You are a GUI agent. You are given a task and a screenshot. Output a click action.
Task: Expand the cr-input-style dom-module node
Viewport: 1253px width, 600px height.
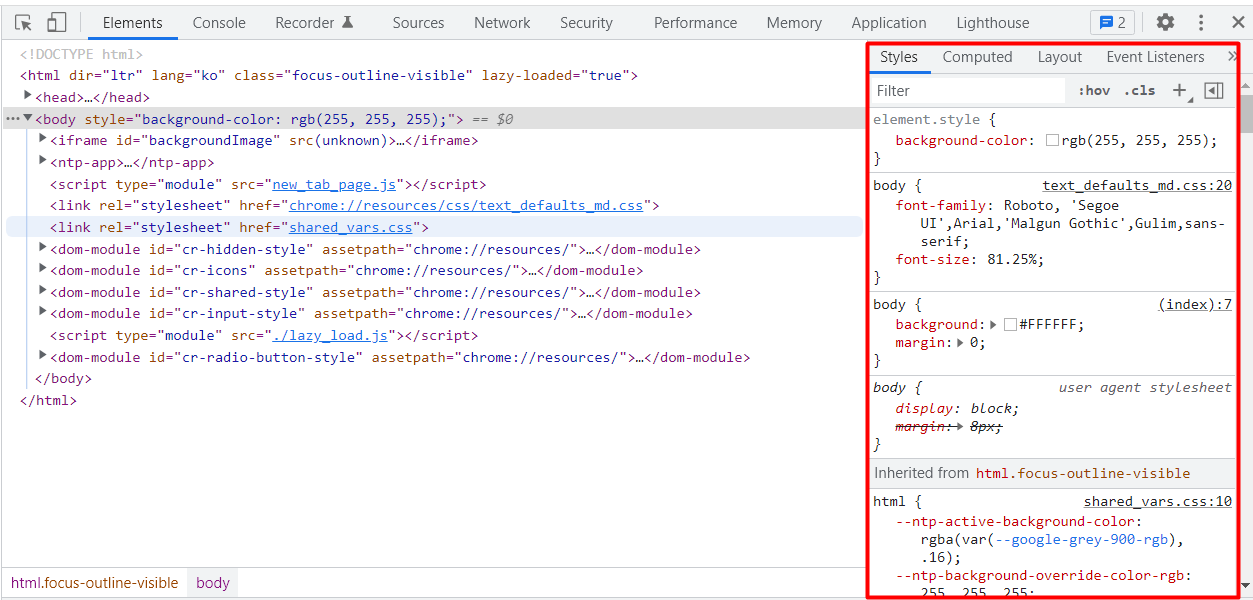click(43, 312)
